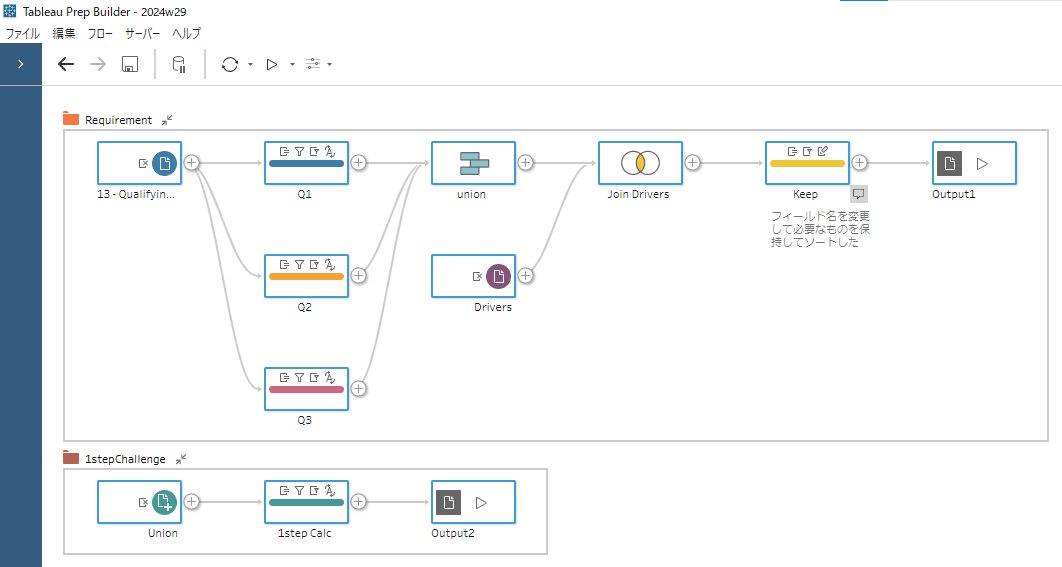This screenshot has height=567, width=1062.
Task: Open the Run flow dropdown arrow
Action: (x=293, y=64)
